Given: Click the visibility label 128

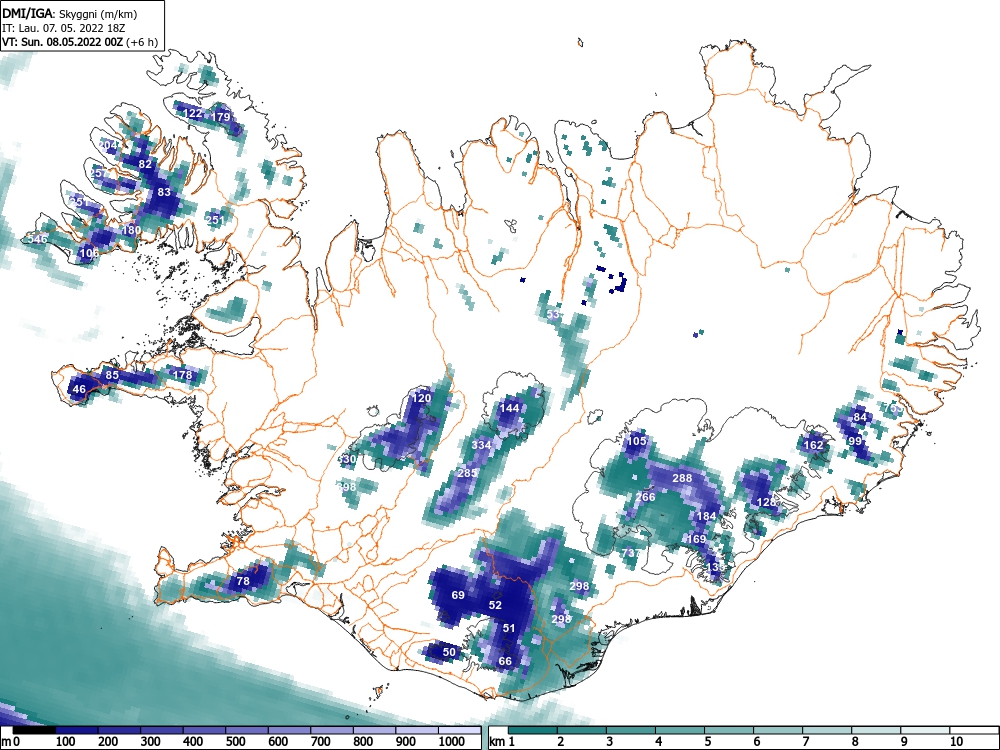Looking at the screenshot, I should pos(767,502).
